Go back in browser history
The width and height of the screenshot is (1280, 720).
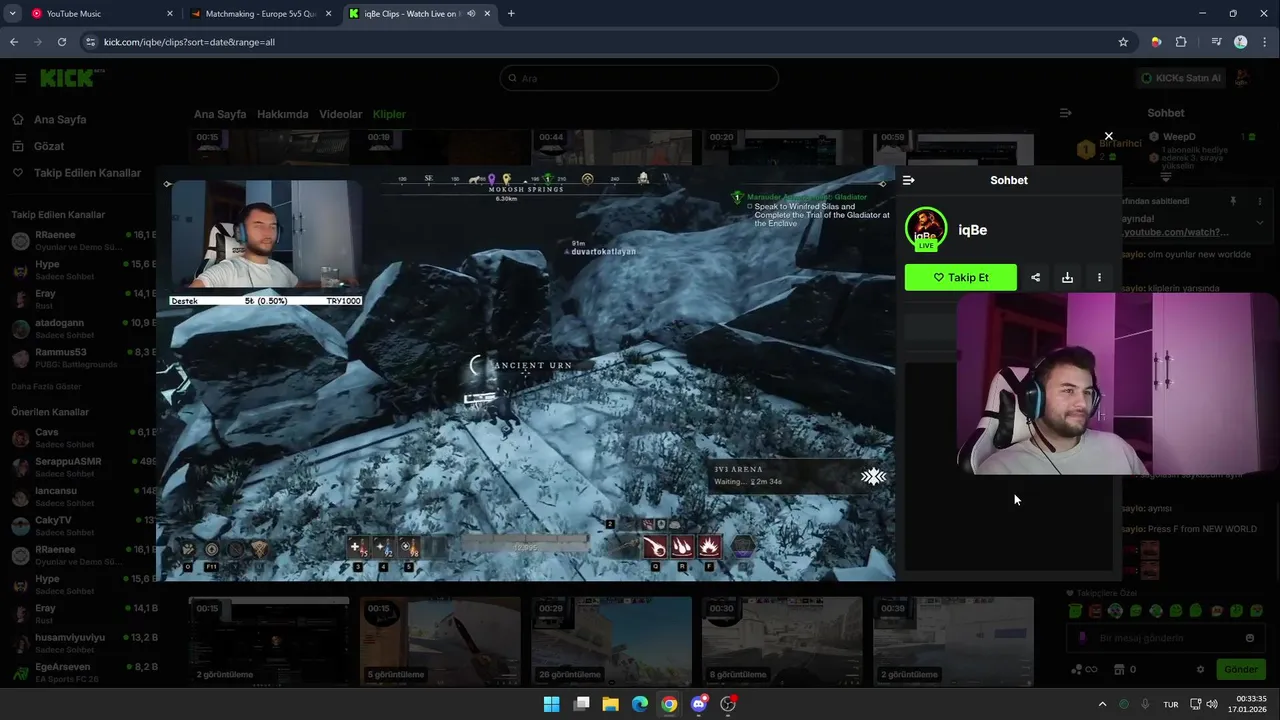pos(14,42)
